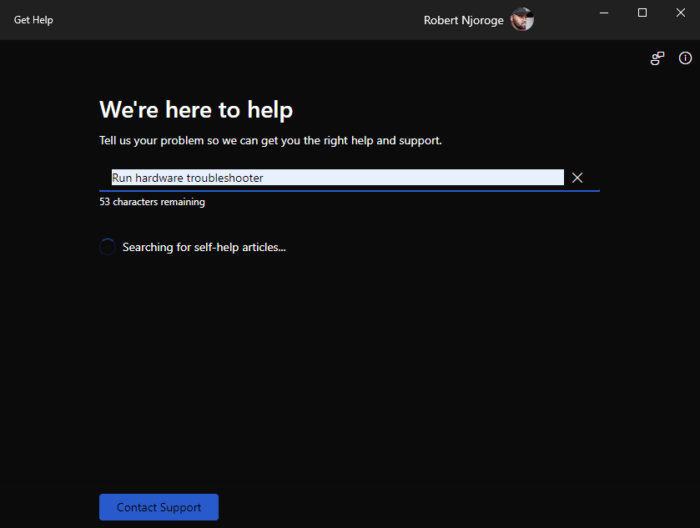Click the Tell us your problem subtitle
This screenshot has width=700, height=528.
pos(271,141)
